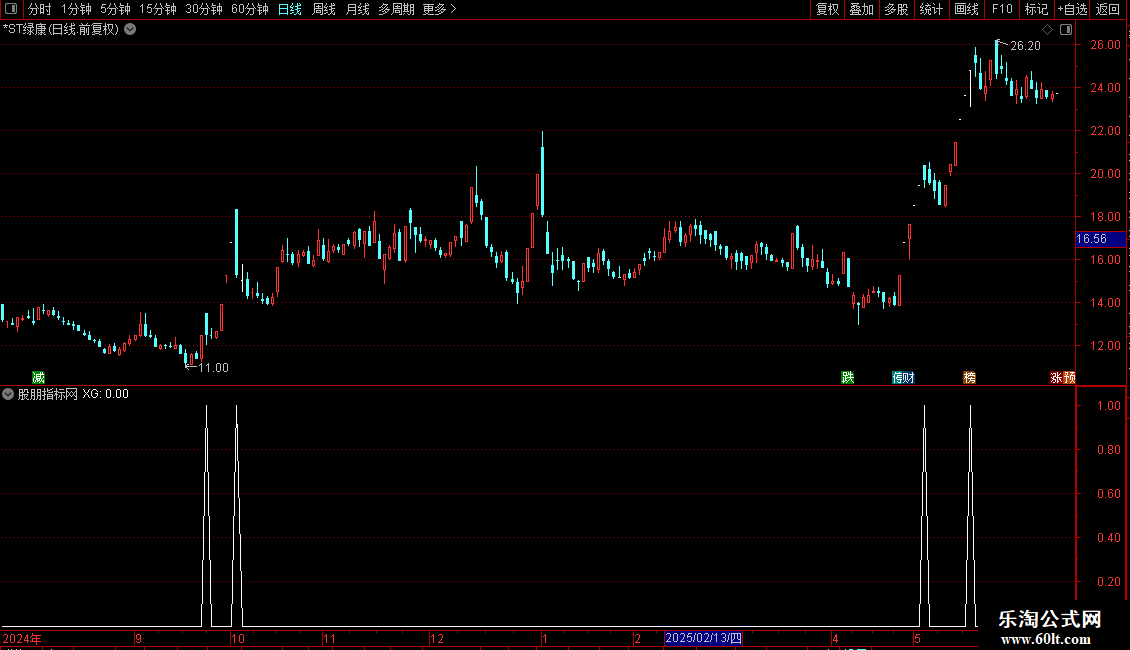Click the orange 预 marker icon
Viewport: 1130px width, 650px height.
(1069, 378)
